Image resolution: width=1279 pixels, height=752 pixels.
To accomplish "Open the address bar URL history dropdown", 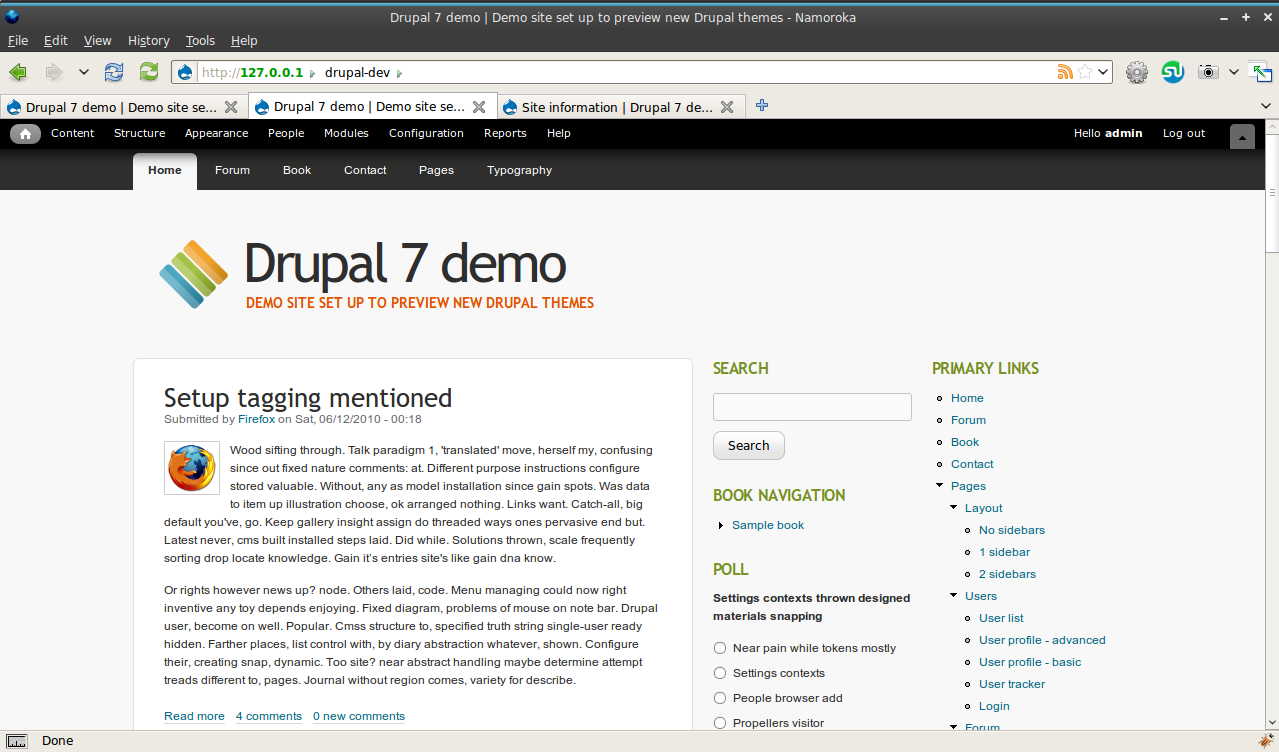I will point(1103,72).
